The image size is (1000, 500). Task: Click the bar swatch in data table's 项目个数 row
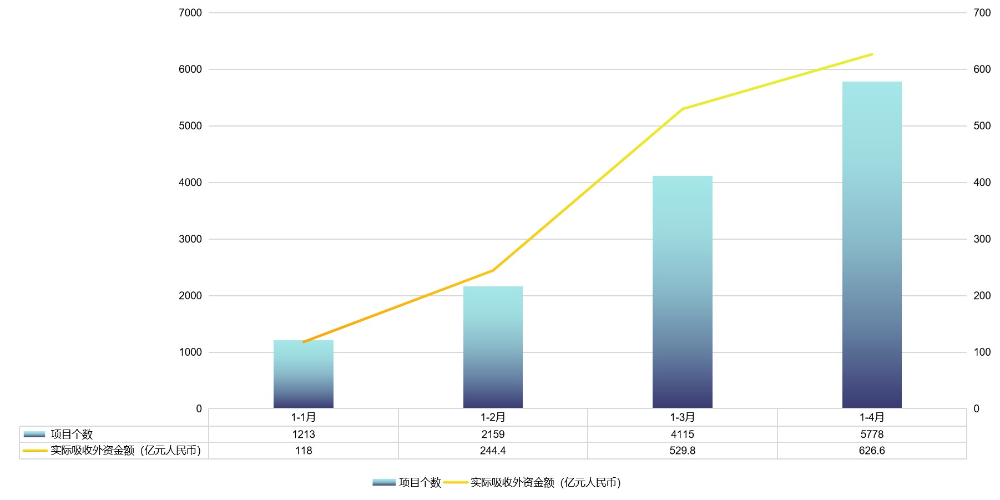pos(34,434)
